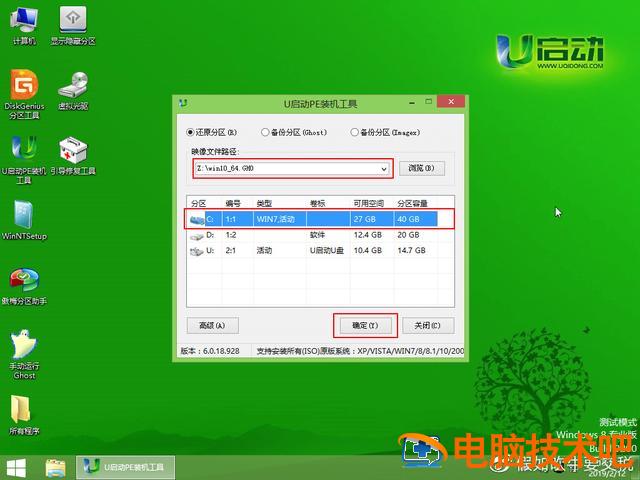
Task: Click the 分区 column header
Action: click(x=199, y=203)
